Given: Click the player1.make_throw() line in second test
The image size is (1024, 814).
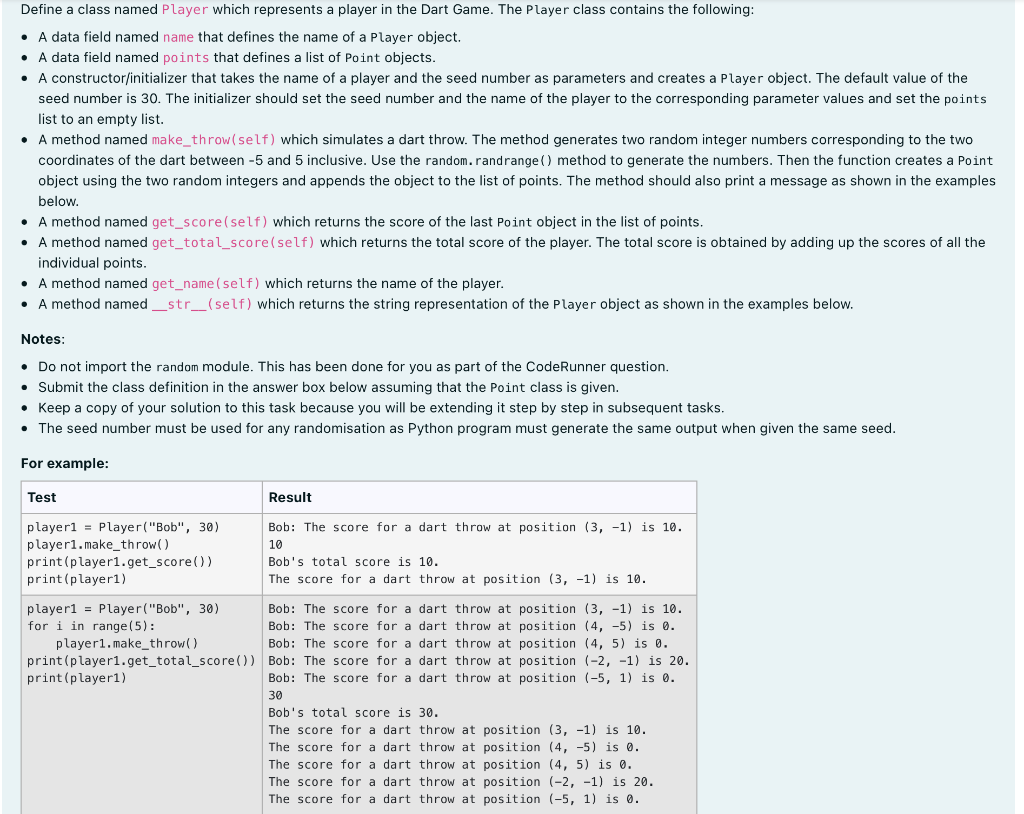Looking at the screenshot, I should (127, 643).
